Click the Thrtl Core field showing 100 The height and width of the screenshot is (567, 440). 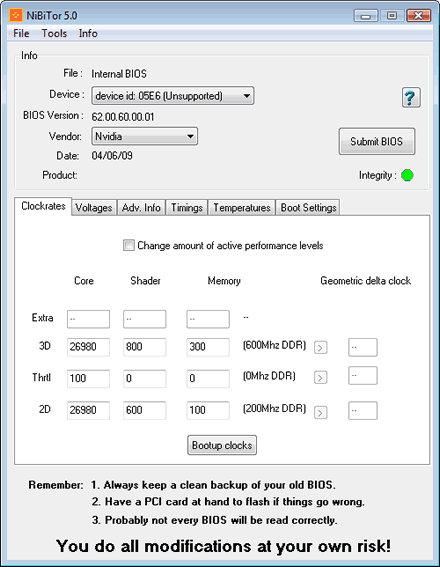pyautogui.click(x=88, y=379)
